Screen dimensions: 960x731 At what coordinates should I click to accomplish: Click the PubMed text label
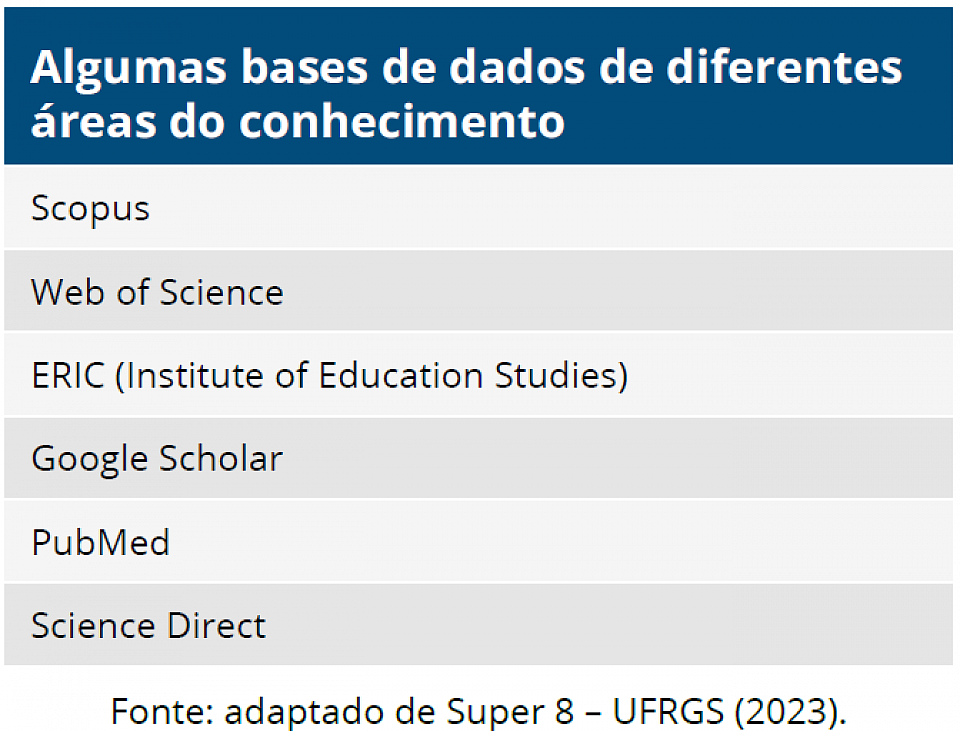pos(100,542)
